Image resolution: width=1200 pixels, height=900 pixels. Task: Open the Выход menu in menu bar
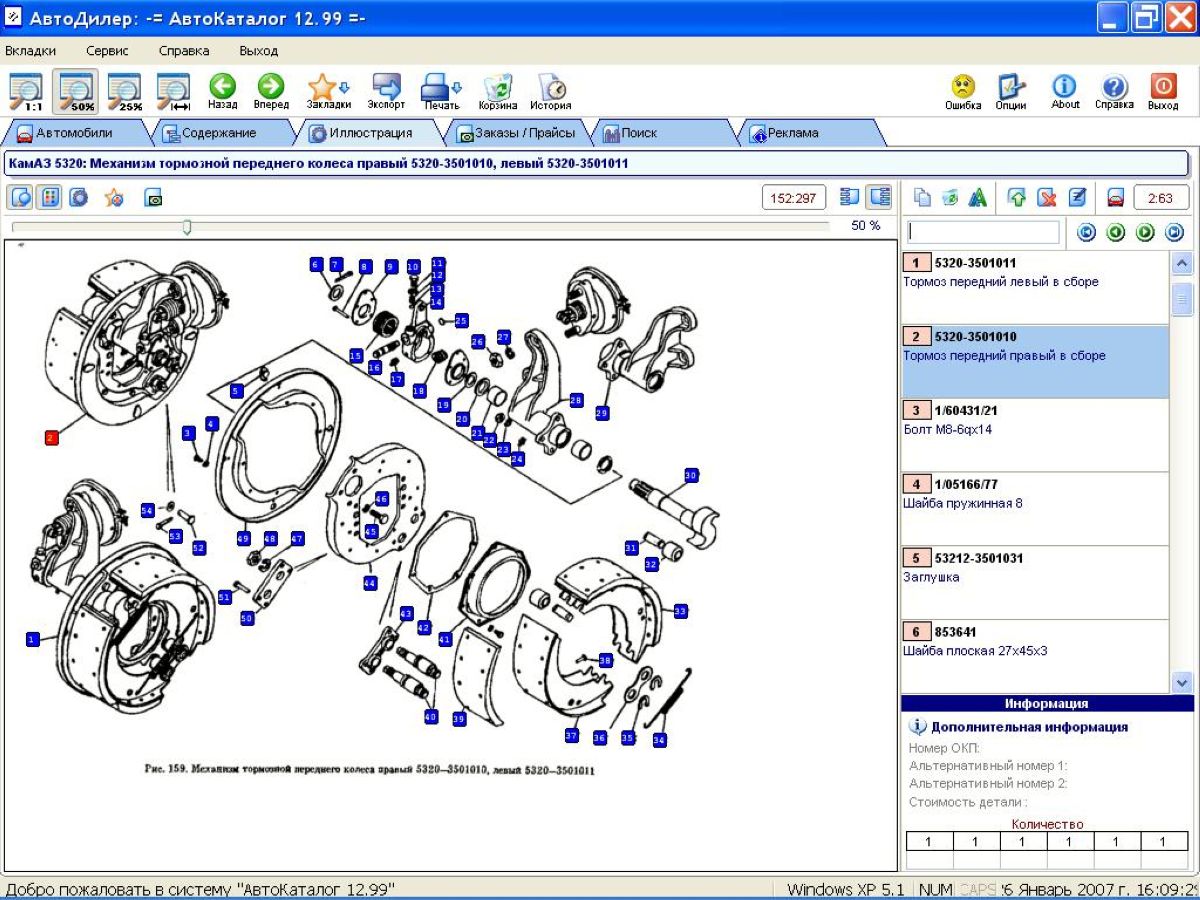pos(258,50)
